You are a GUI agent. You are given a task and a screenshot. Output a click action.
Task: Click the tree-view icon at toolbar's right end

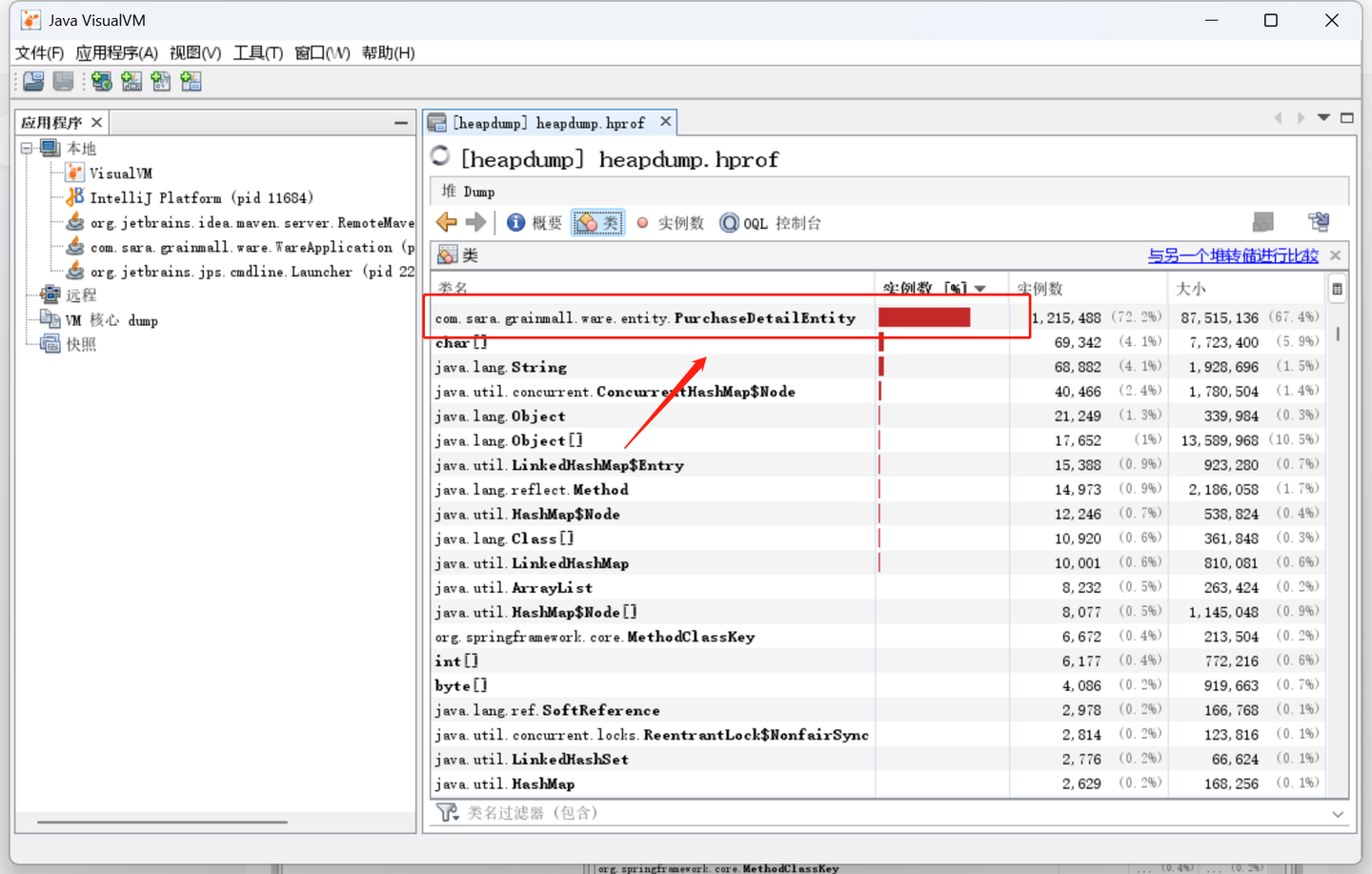tap(1320, 222)
